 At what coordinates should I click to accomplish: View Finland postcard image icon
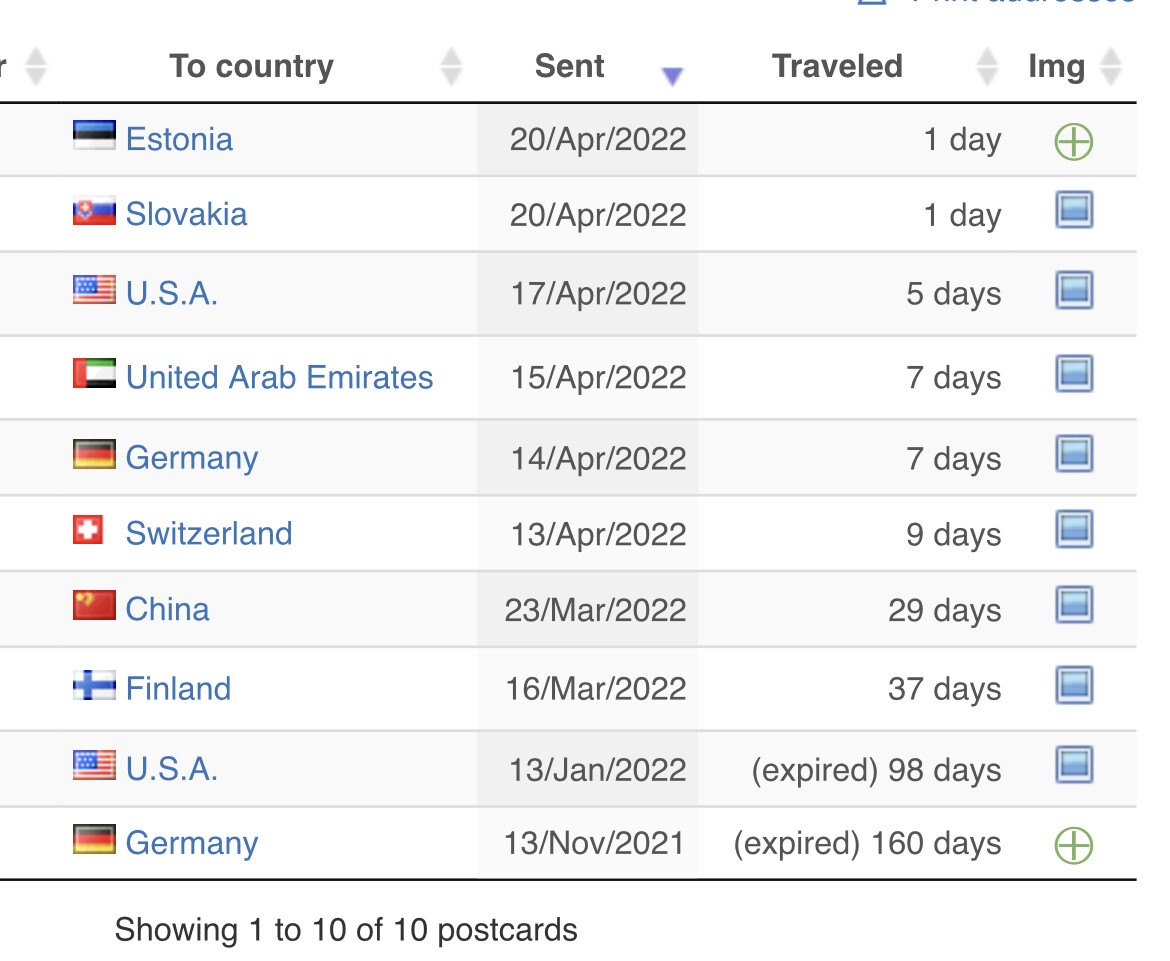1074,686
